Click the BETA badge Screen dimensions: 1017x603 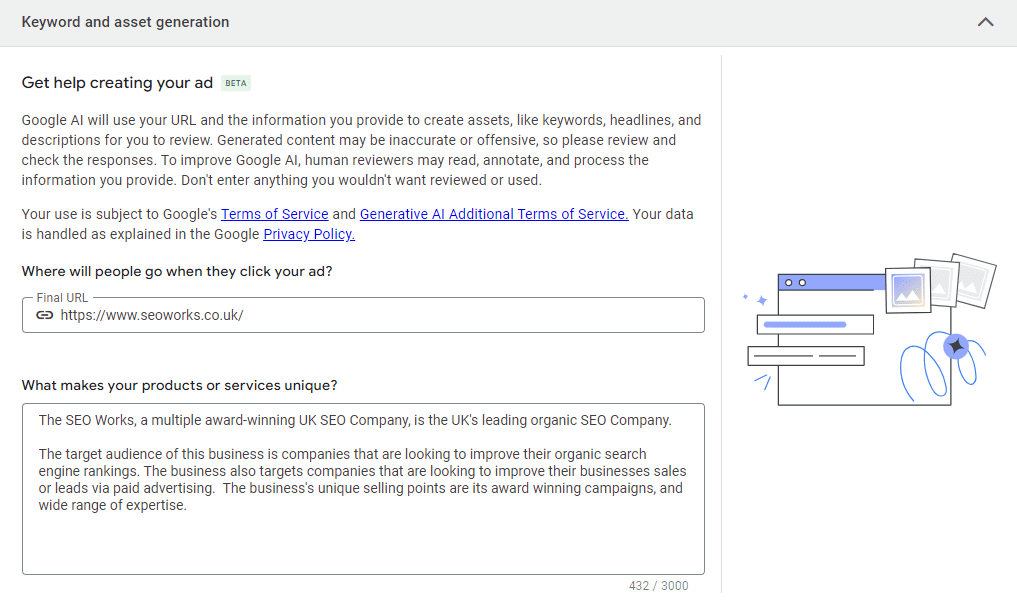[235, 83]
